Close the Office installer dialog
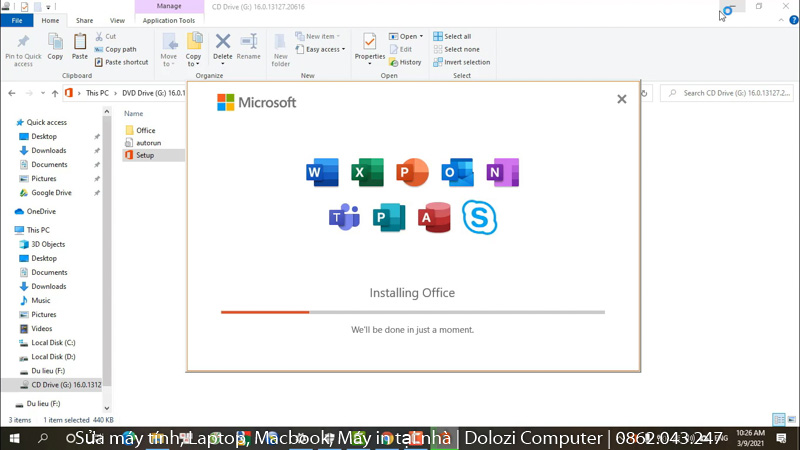 pyautogui.click(x=622, y=99)
